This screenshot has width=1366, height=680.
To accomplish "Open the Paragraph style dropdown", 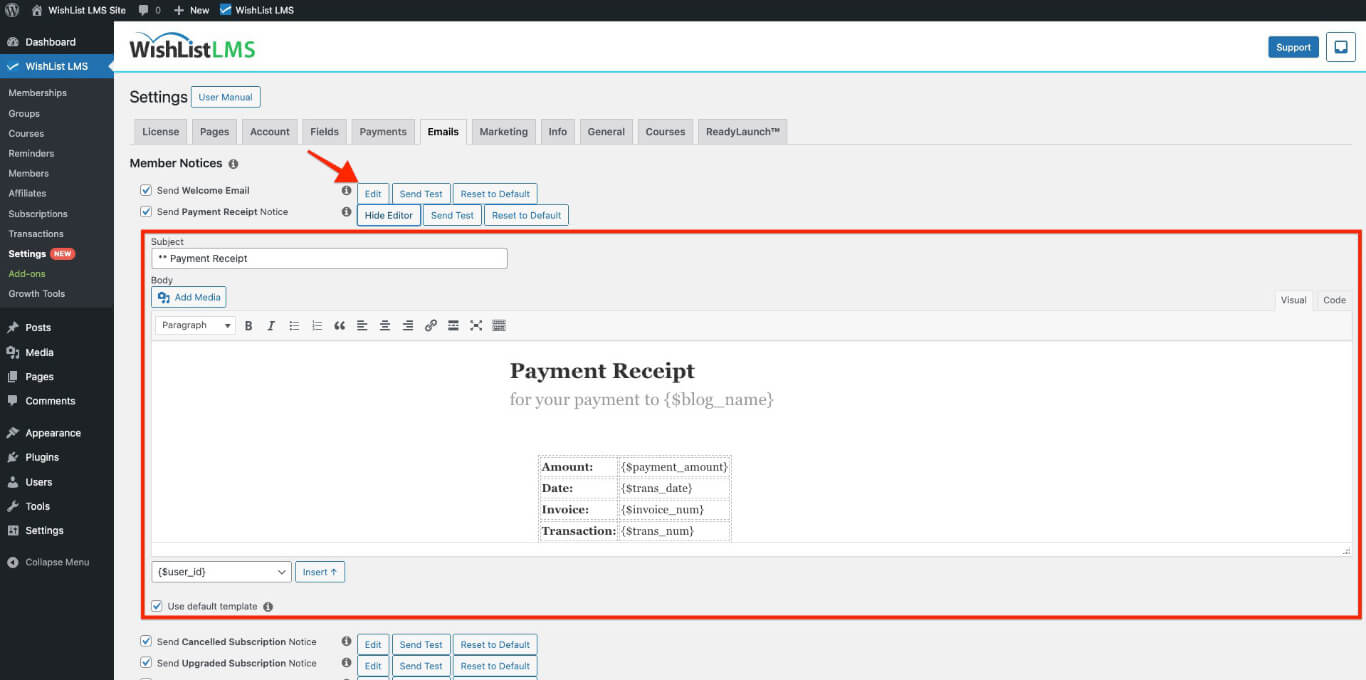I will tap(194, 325).
